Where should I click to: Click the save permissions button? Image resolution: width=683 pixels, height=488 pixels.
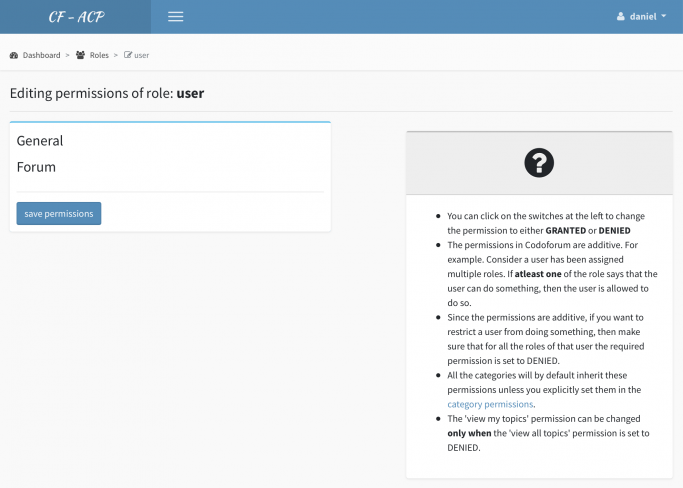[x=59, y=214]
